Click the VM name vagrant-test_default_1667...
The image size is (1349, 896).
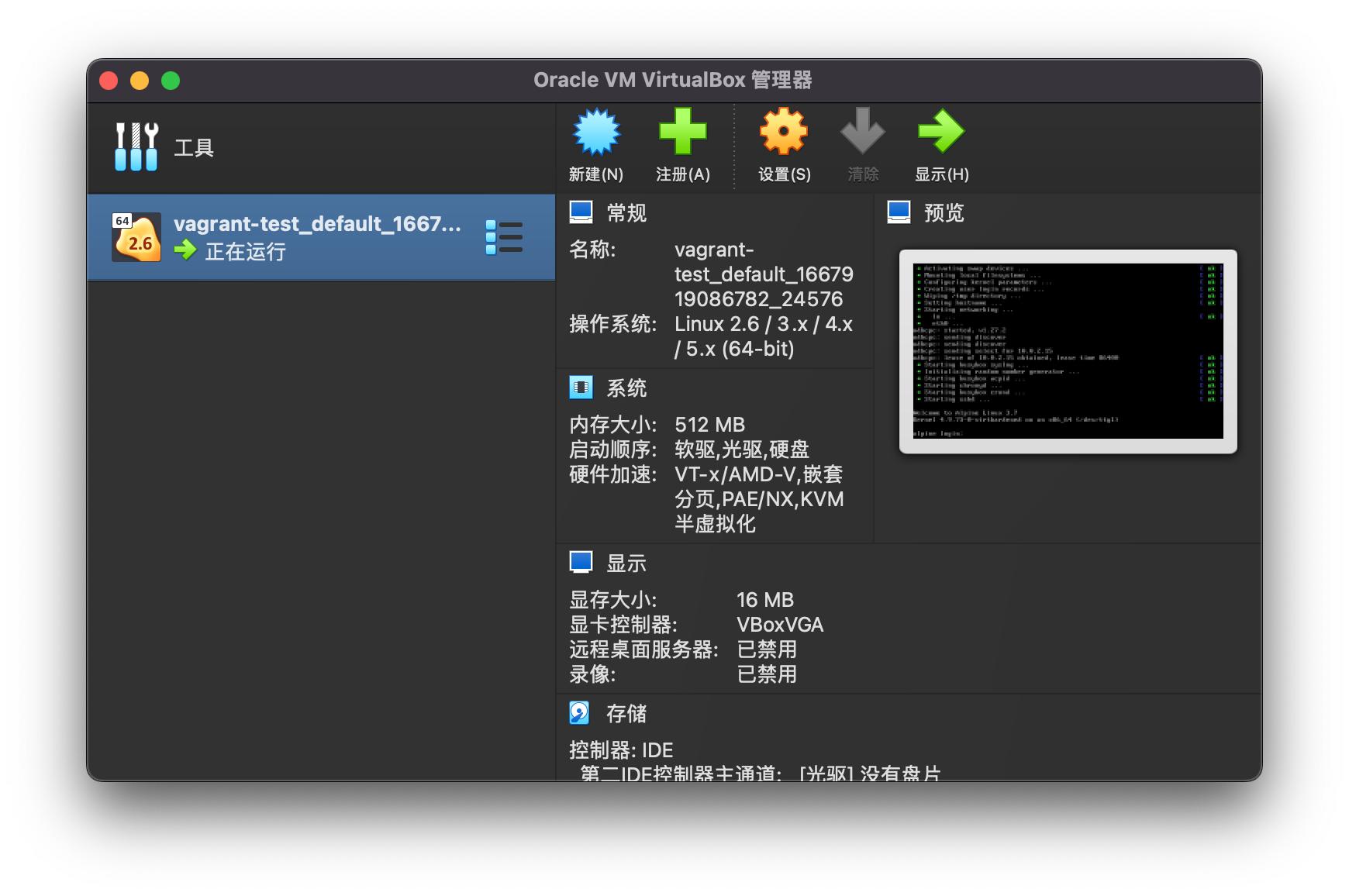pyautogui.click(x=318, y=224)
